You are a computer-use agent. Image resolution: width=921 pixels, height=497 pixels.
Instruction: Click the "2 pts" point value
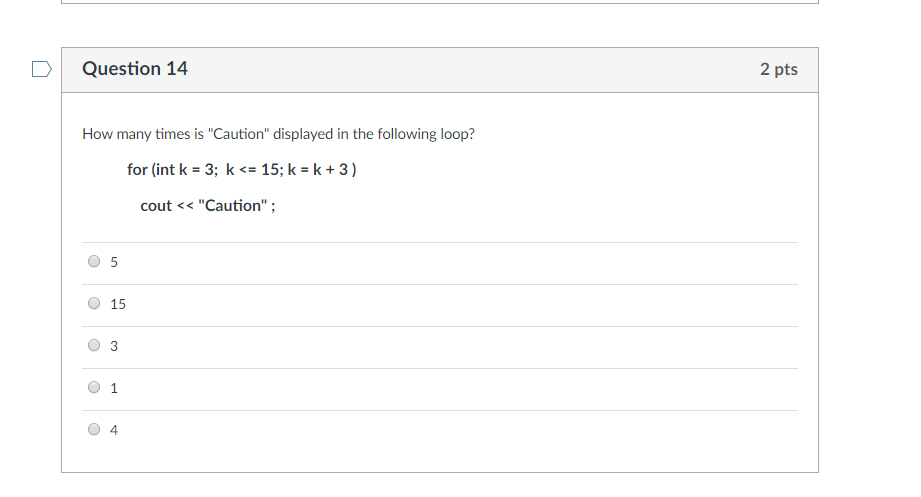778,69
